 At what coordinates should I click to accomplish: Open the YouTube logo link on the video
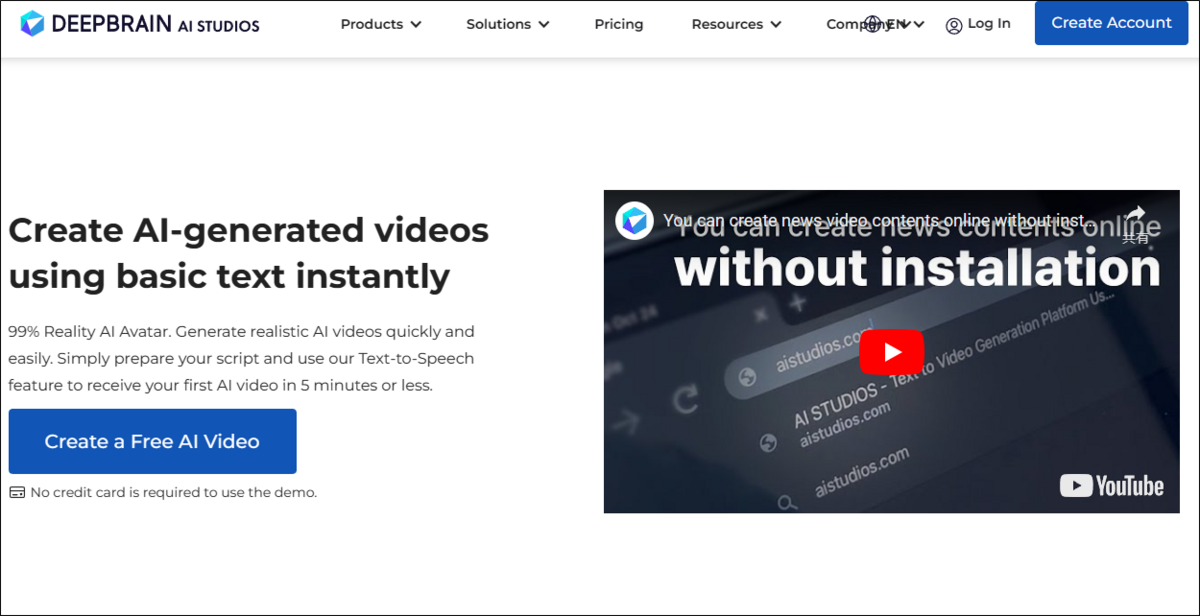(x=1112, y=486)
